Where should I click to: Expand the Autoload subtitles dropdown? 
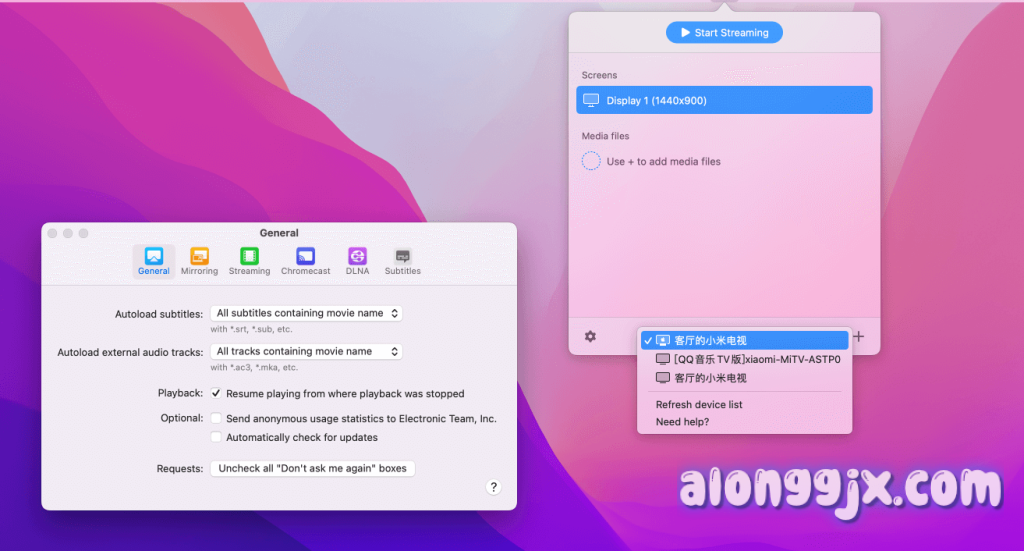coord(306,313)
